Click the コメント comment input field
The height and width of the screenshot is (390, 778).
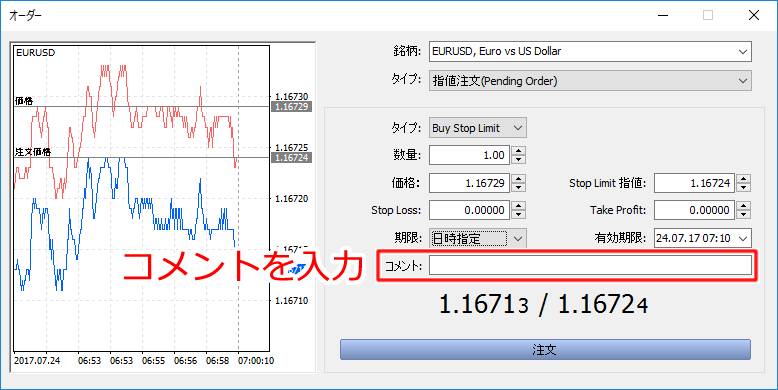590,266
